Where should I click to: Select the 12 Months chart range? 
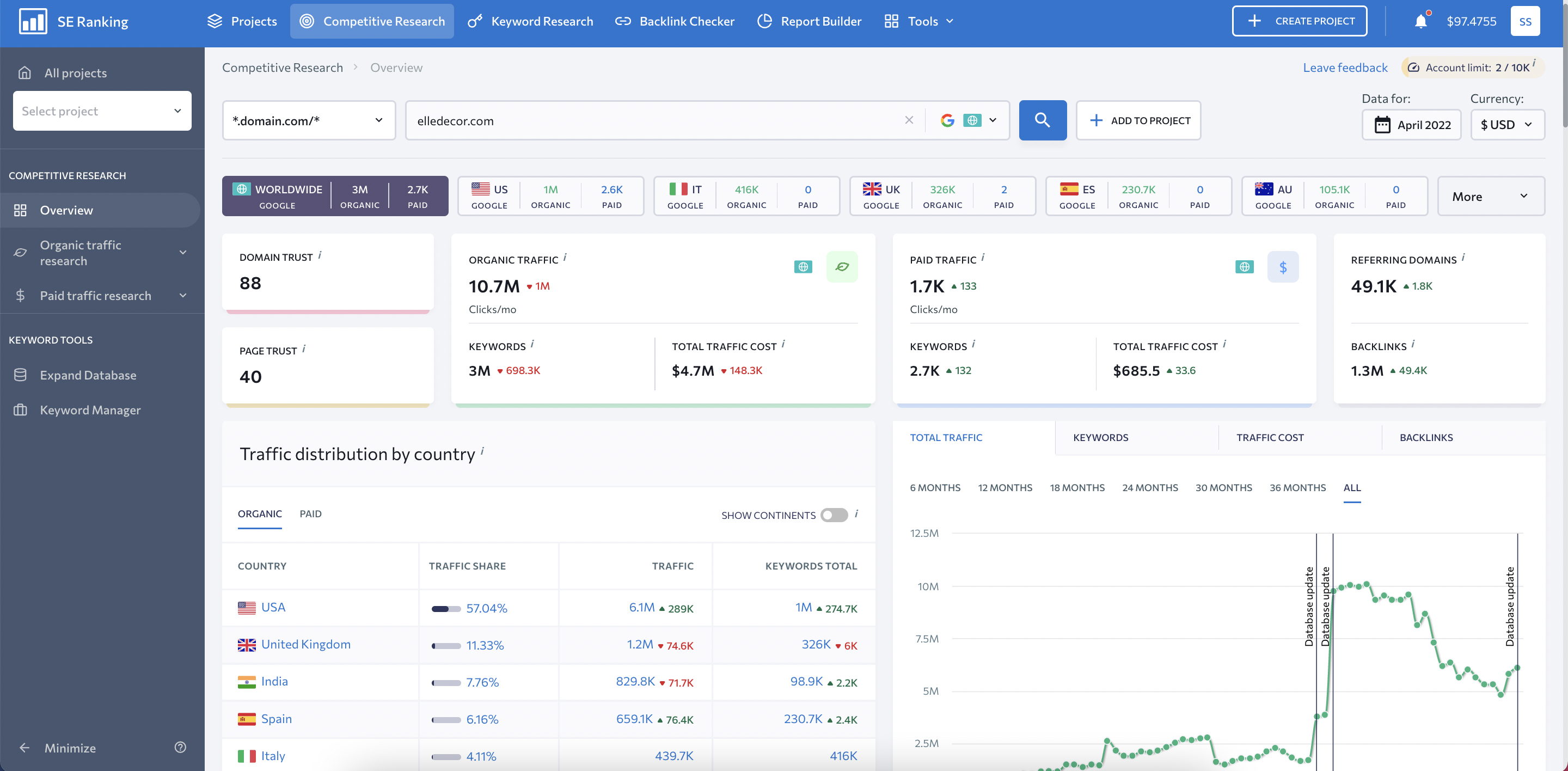tap(1004, 487)
